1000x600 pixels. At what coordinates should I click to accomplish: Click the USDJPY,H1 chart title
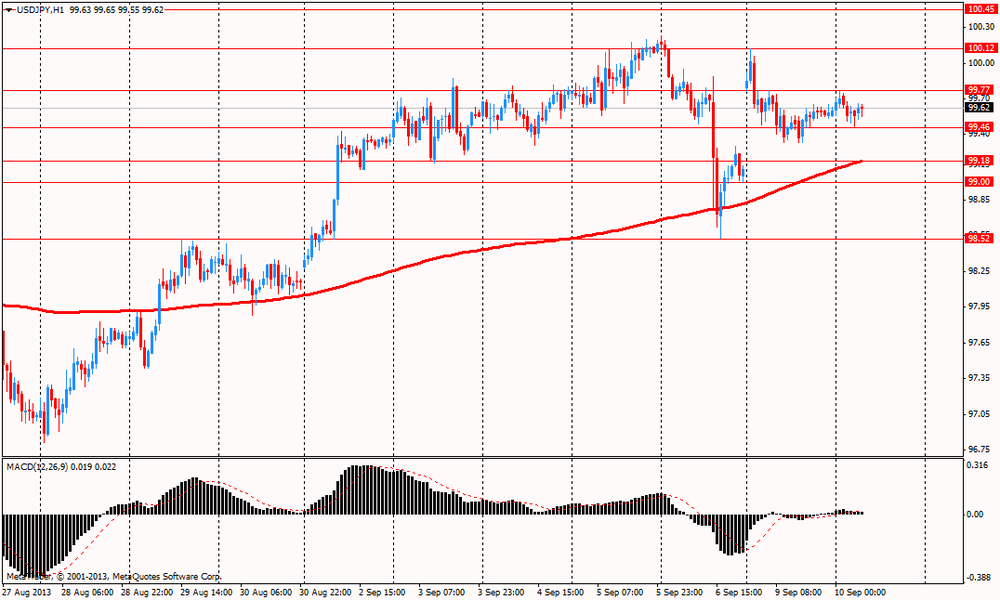click(36, 9)
